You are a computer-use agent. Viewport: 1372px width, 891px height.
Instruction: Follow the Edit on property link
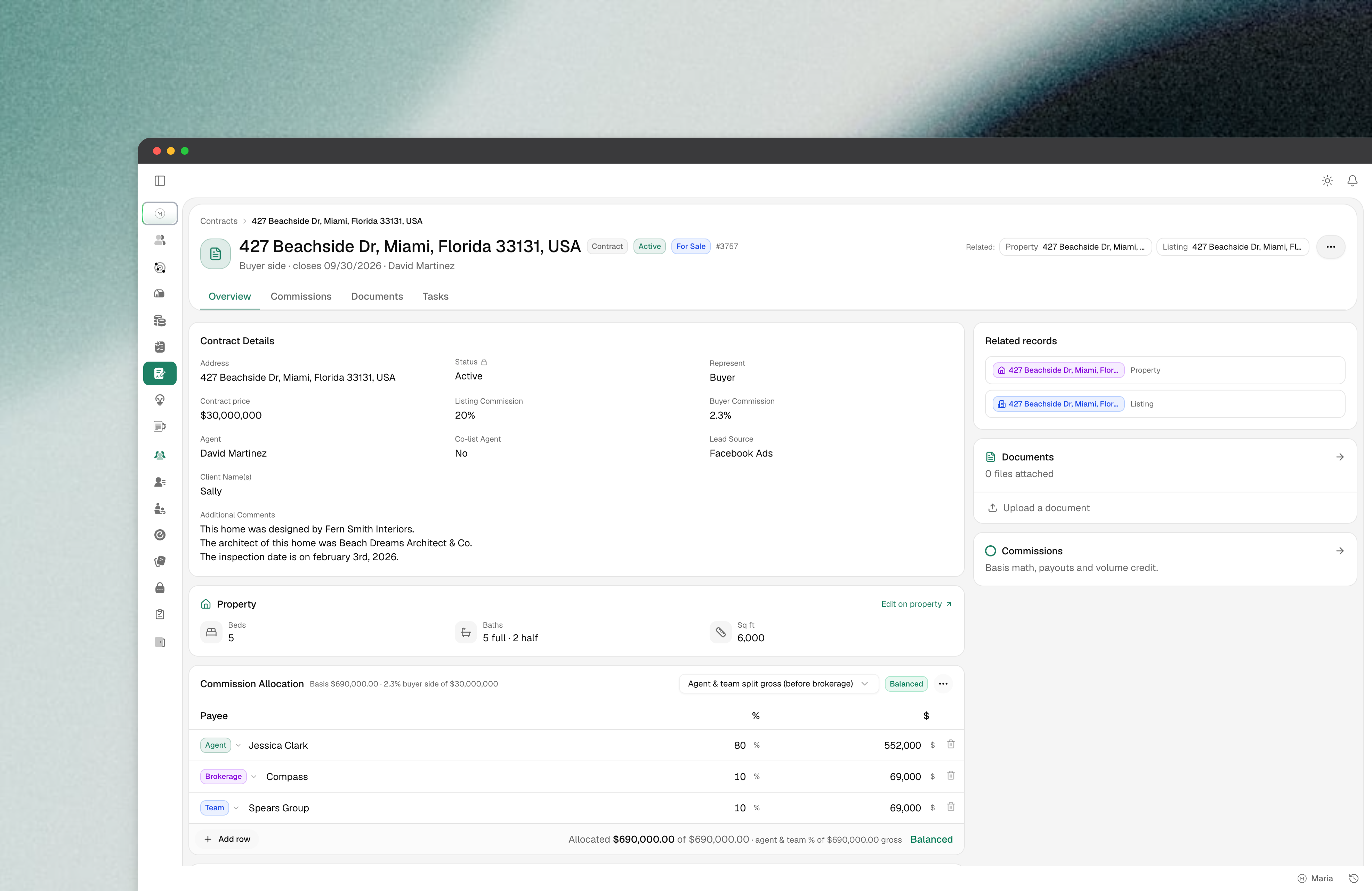click(916, 604)
